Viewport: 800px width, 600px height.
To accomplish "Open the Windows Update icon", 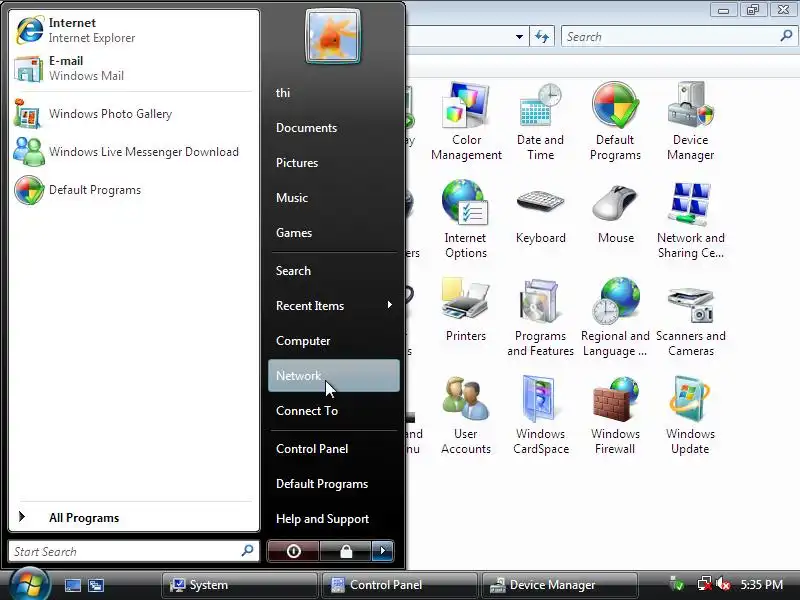I will pos(690,415).
